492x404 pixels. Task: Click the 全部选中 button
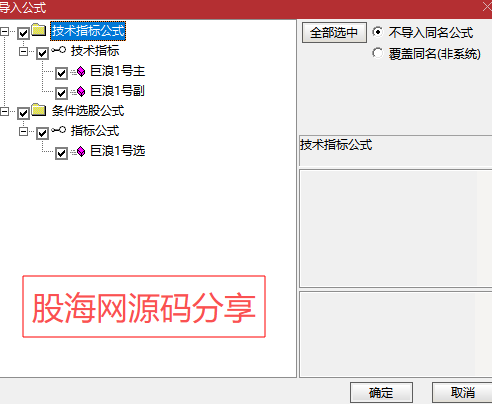click(x=334, y=33)
